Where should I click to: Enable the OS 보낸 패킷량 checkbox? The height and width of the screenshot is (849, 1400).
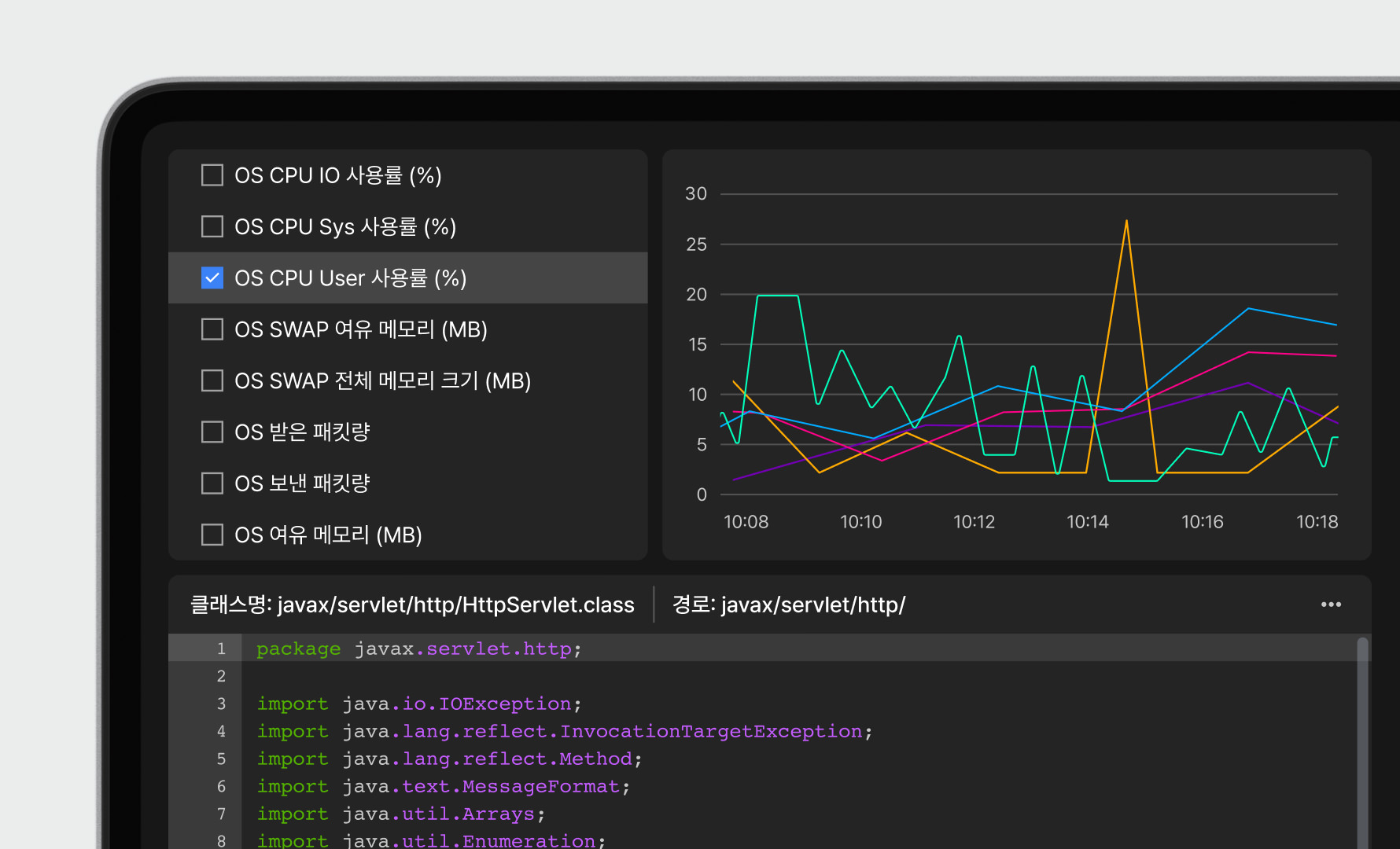pos(212,483)
